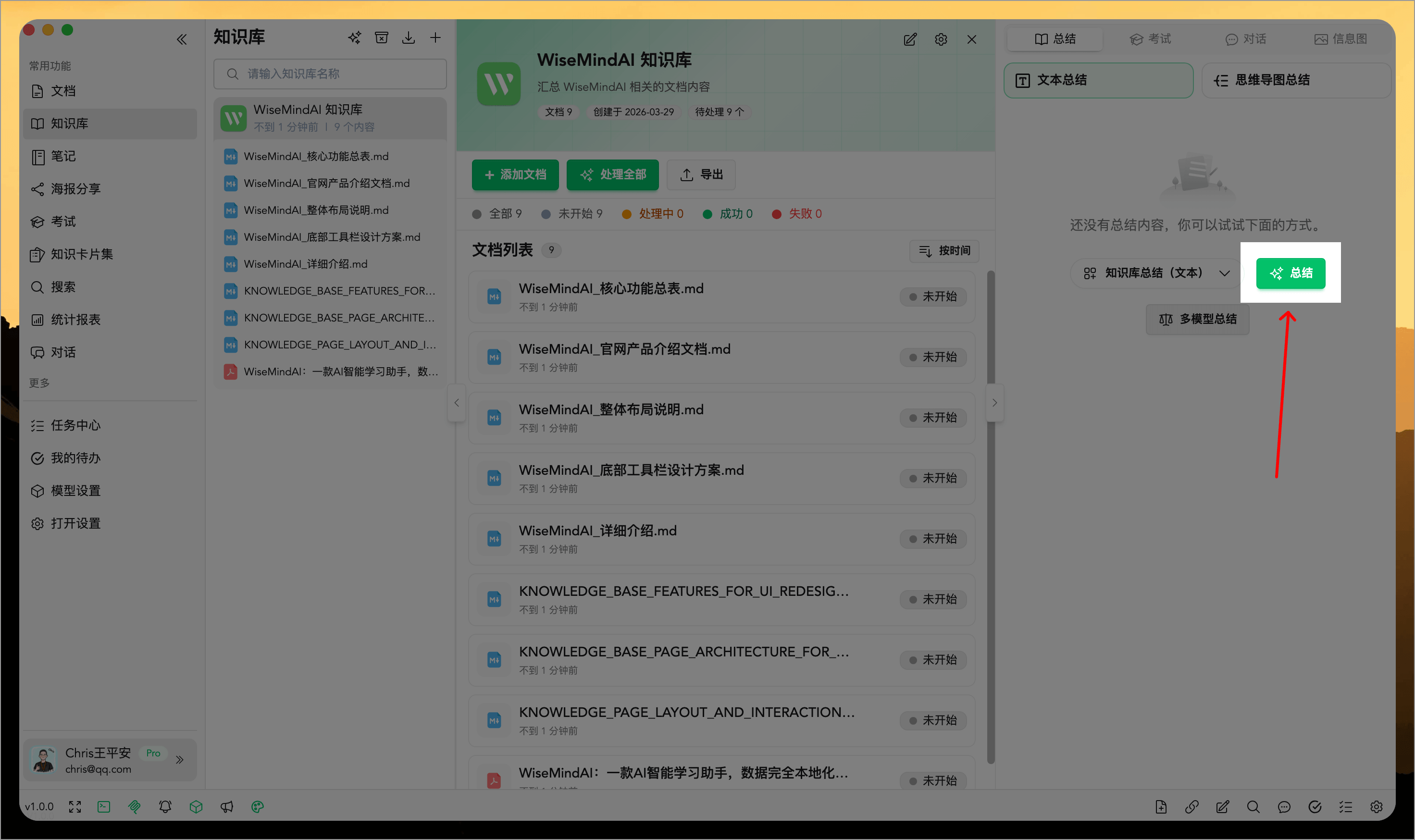Click the 处理全部 button
Screen dimensions: 1415x840
click(612, 175)
